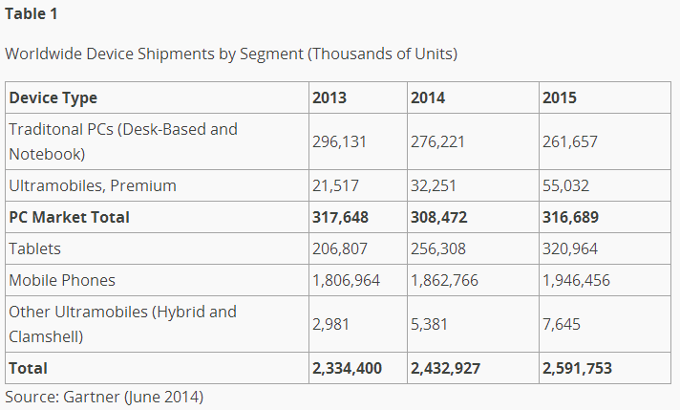Click the '2014' column header
Image resolution: width=680 pixels, height=410 pixels.
coord(428,98)
